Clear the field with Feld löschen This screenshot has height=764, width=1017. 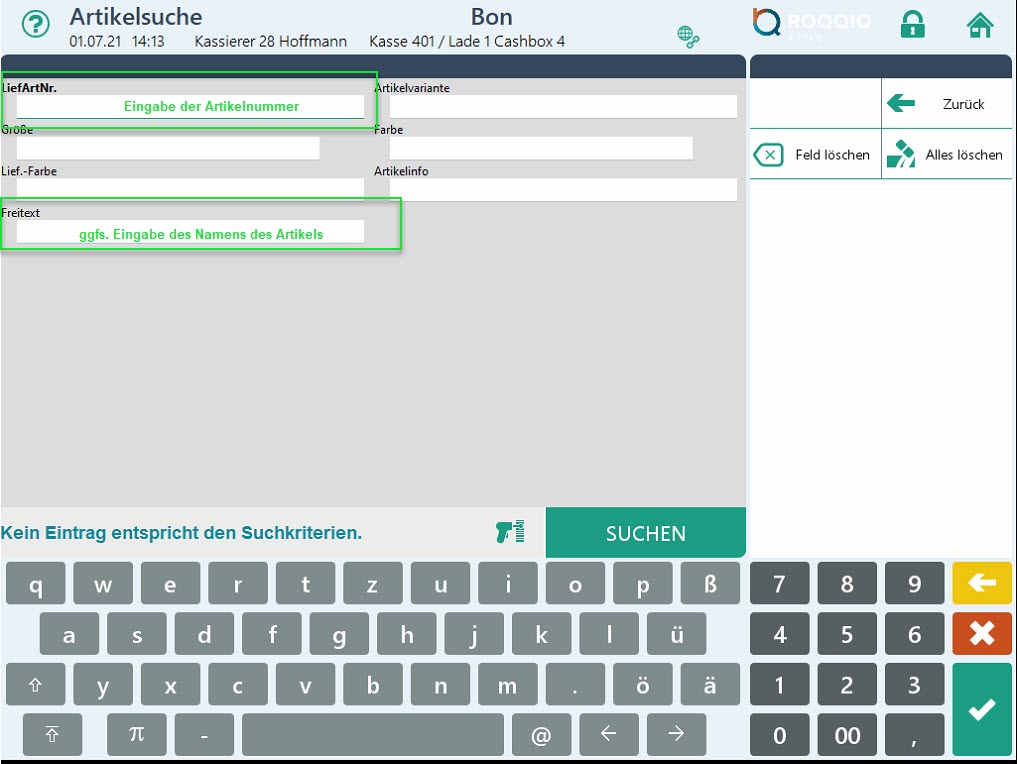pyautogui.click(x=815, y=155)
